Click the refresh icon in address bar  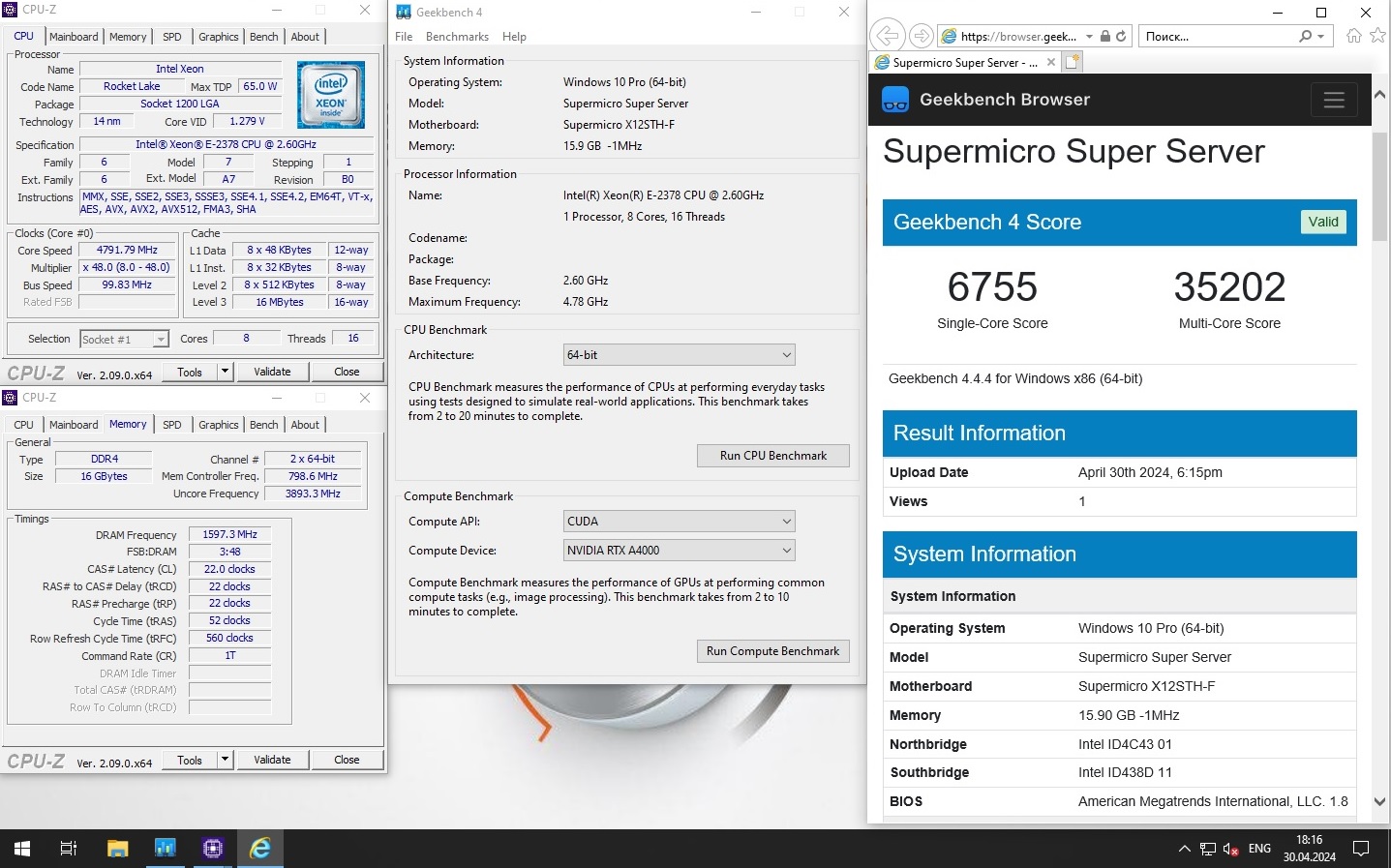[1121, 36]
